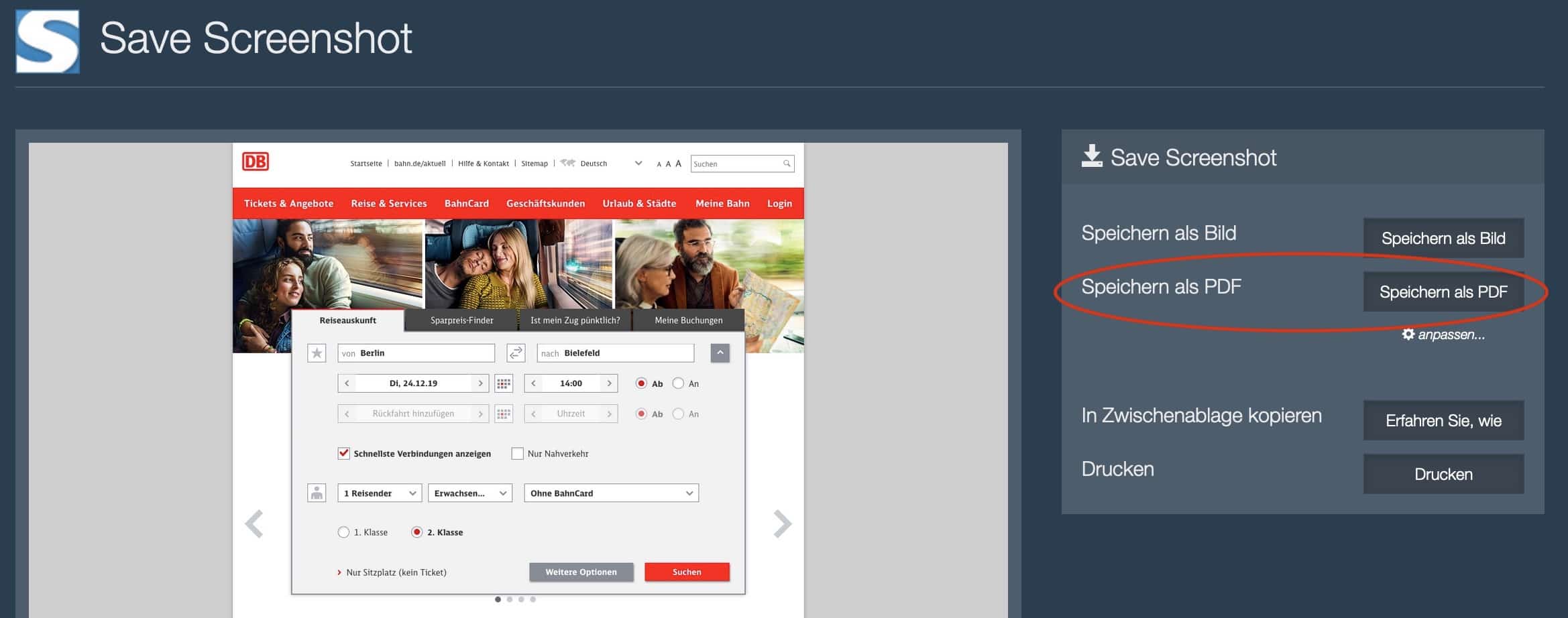Select Ab radio for outbound trip
Screen dimensions: 1568x618
pyautogui.click(x=641, y=383)
